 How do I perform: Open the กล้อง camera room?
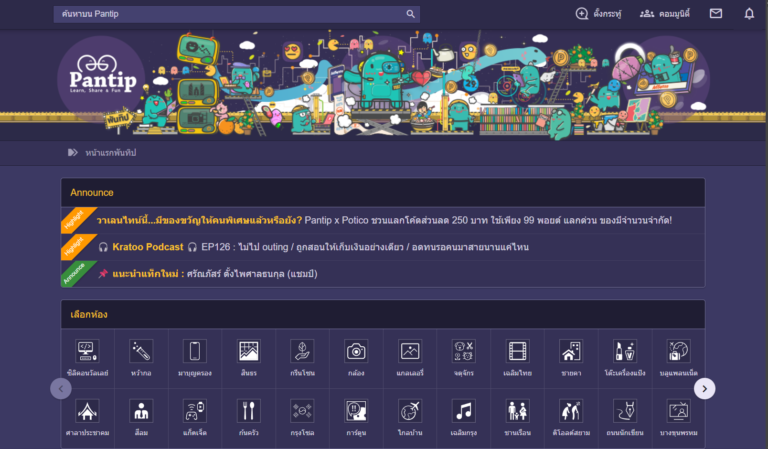click(356, 352)
